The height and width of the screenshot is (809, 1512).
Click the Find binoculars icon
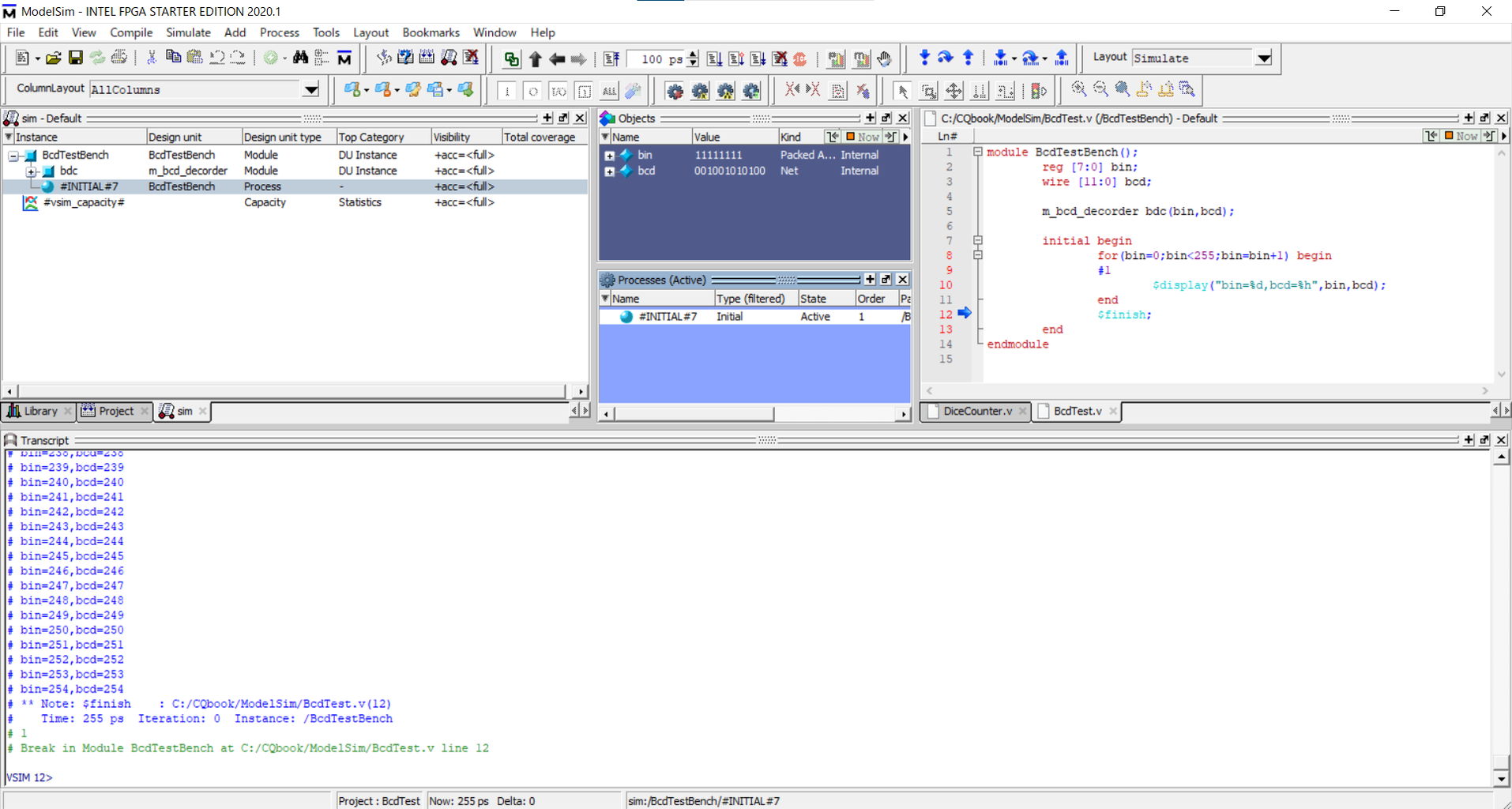point(300,58)
